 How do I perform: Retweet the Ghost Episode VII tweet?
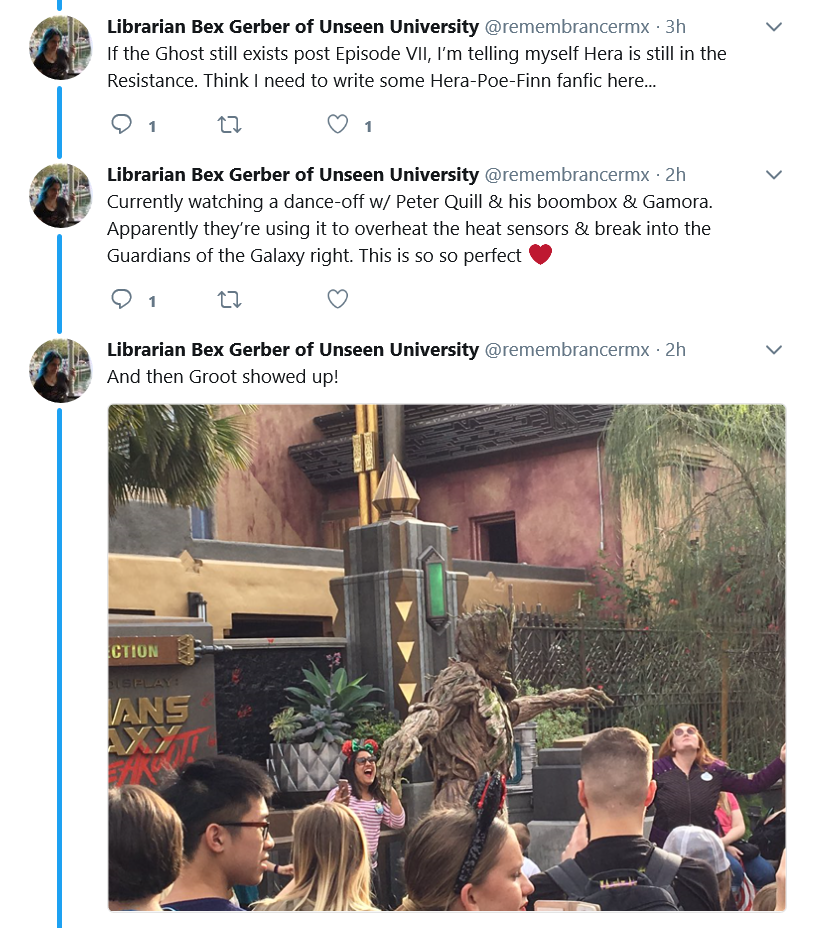pyautogui.click(x=229, y=124)
